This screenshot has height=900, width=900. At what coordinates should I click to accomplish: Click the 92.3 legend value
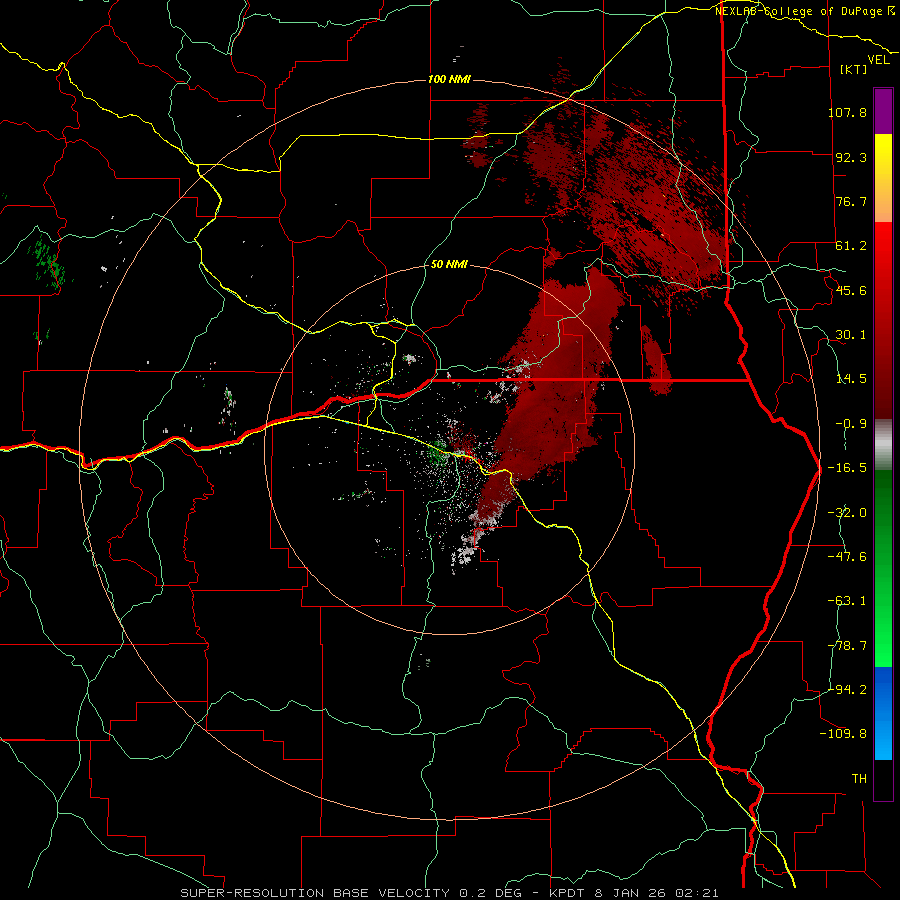851,157
